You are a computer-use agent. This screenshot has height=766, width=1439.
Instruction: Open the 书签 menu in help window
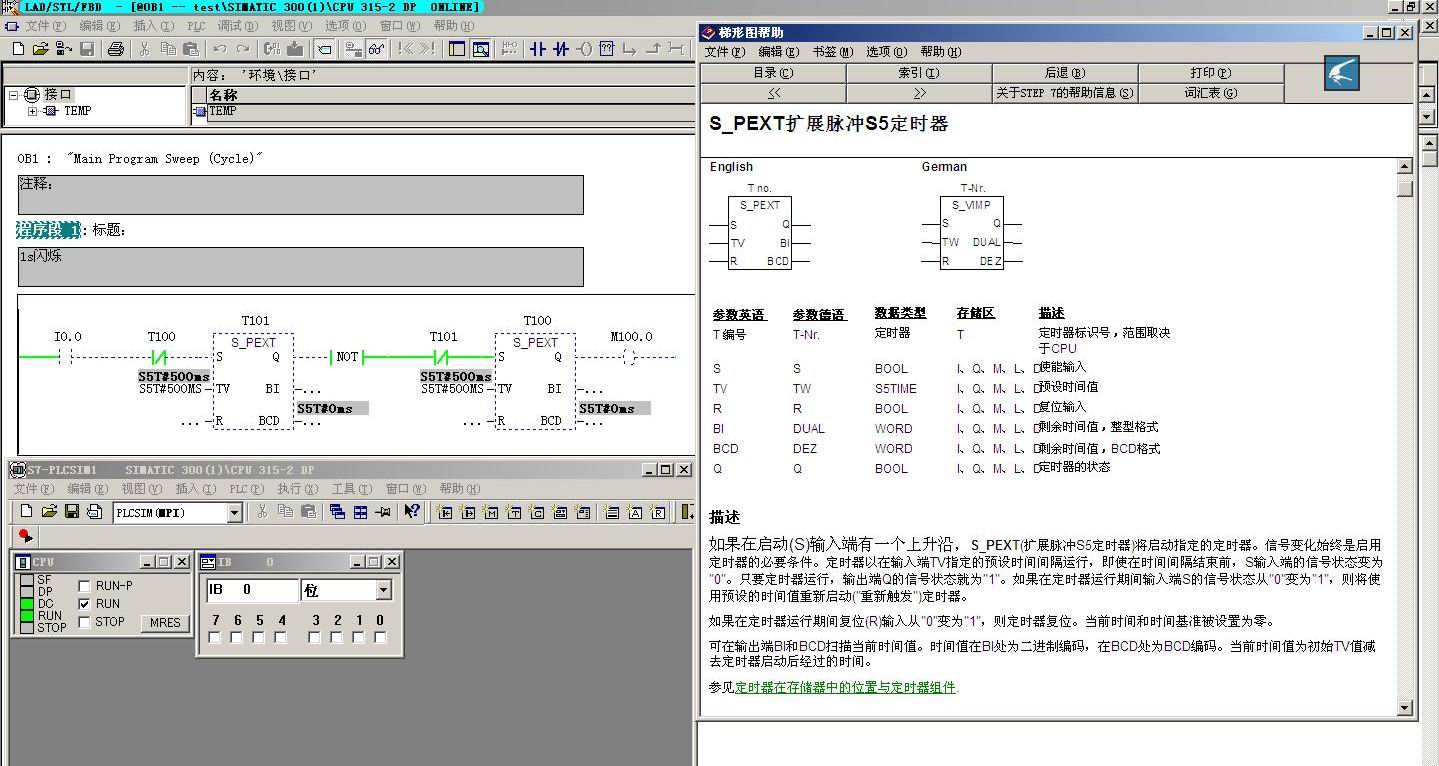(x=833, y=52)
